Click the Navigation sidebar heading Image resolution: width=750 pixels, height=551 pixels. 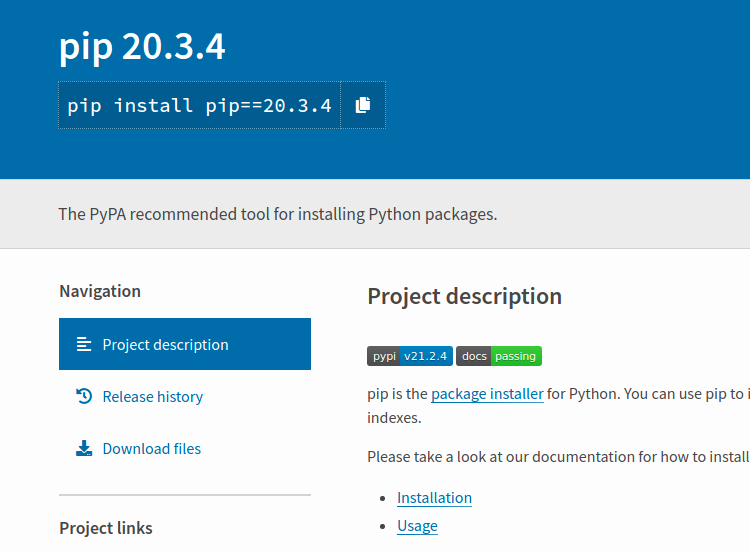[x=100, y=291]
